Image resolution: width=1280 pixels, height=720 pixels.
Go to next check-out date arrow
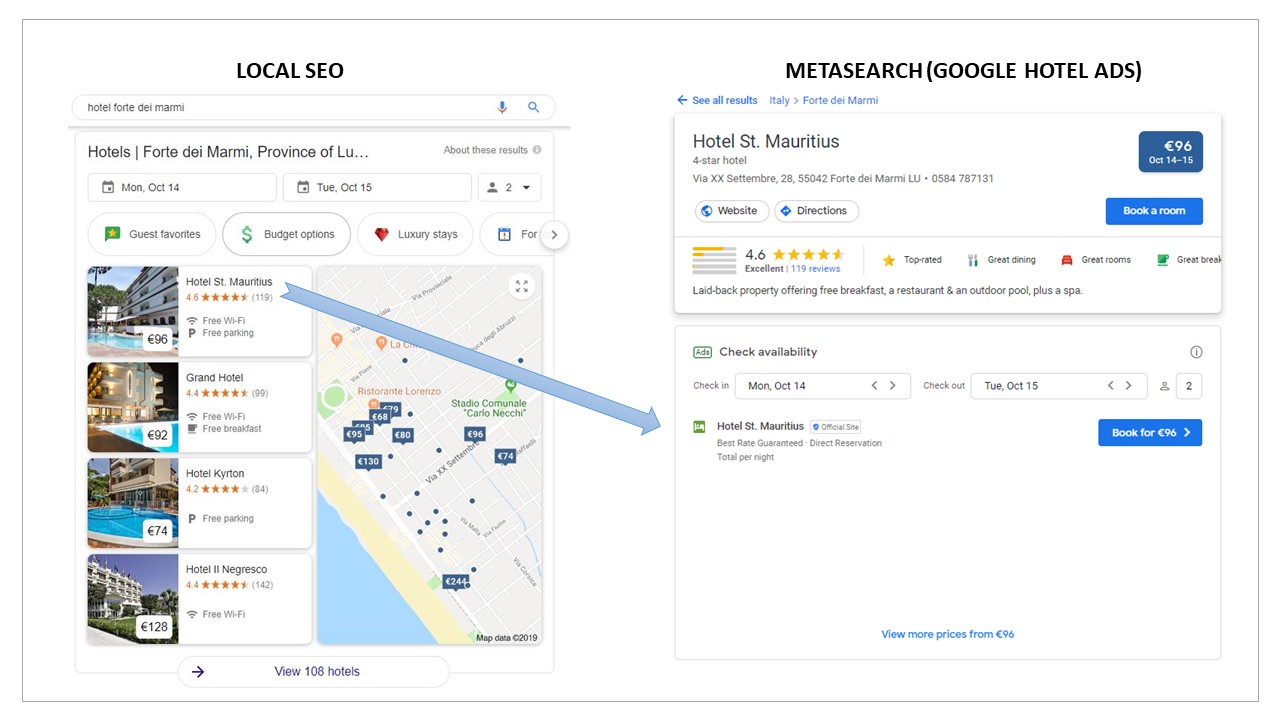[x=1129, y=386]
